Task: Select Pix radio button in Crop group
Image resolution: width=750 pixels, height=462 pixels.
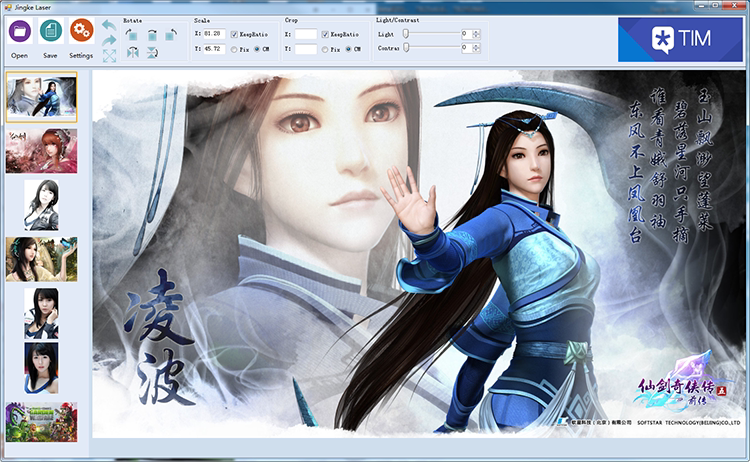Action: 325,49
